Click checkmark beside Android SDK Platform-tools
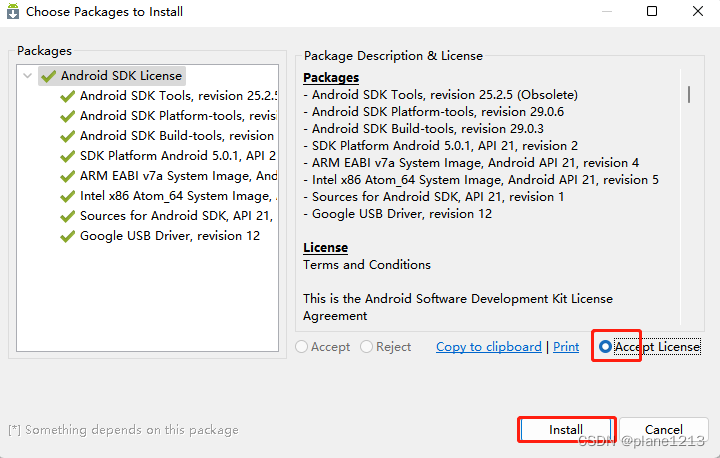720x458 pixels. [68, 116]
